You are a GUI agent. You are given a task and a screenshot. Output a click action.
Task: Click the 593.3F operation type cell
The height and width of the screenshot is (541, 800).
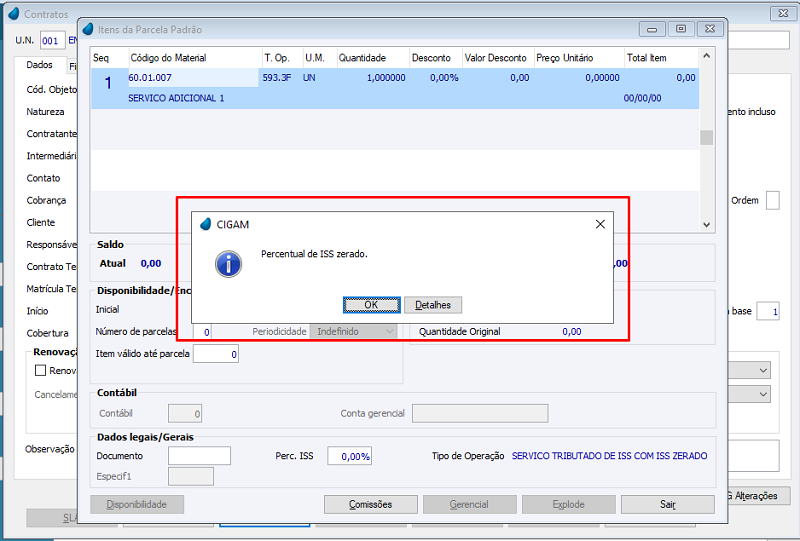click(277, 78)
